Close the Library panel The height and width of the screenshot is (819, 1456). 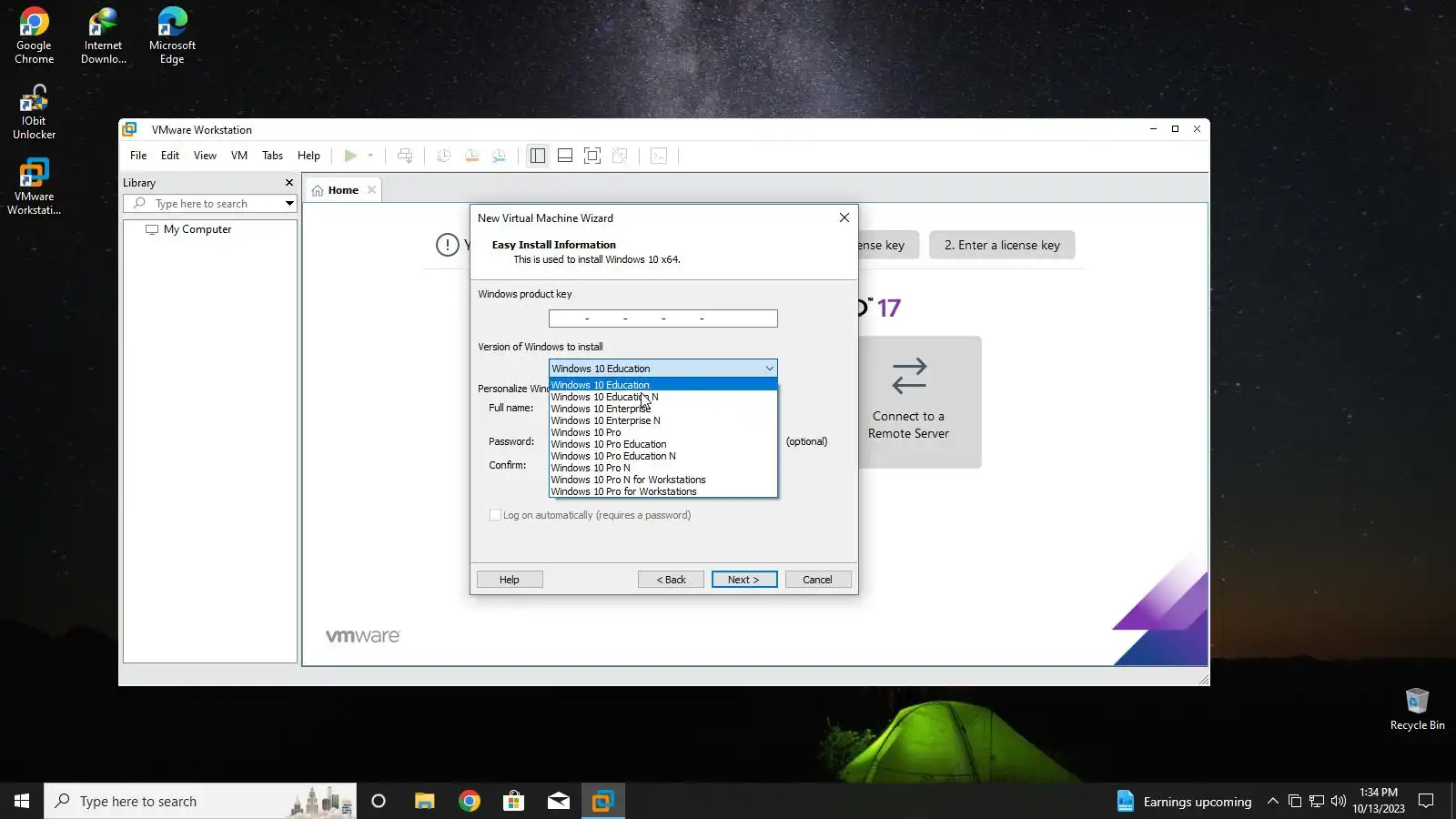[289, 183]
